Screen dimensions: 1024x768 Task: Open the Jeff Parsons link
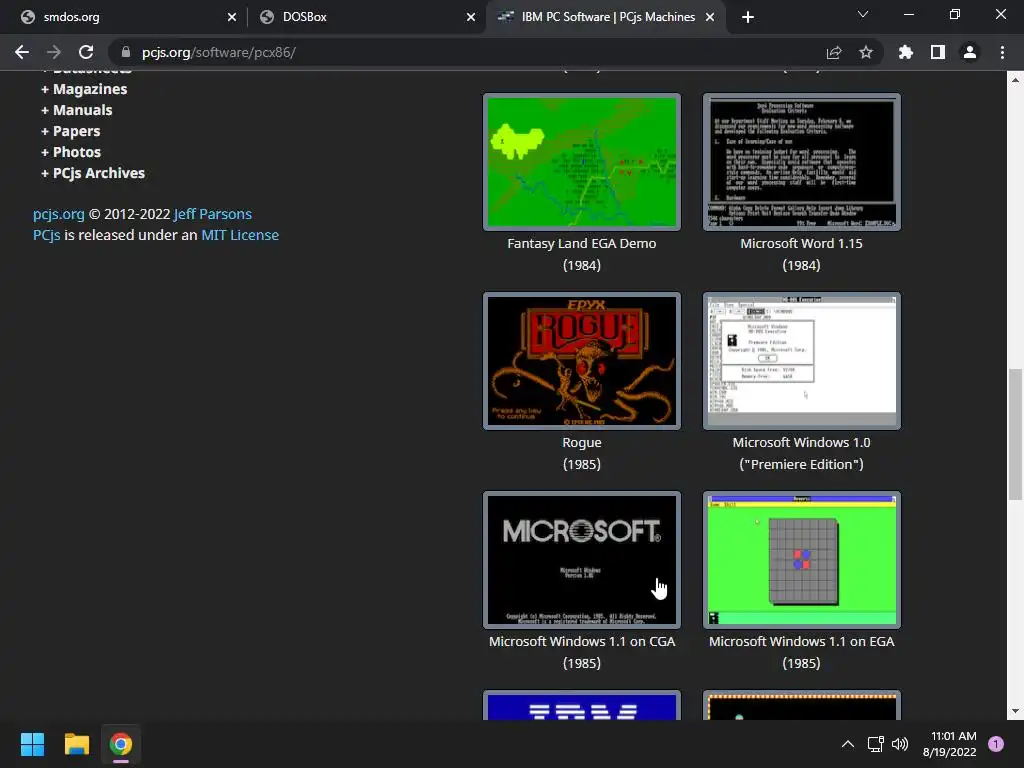(x=213, y=214)
